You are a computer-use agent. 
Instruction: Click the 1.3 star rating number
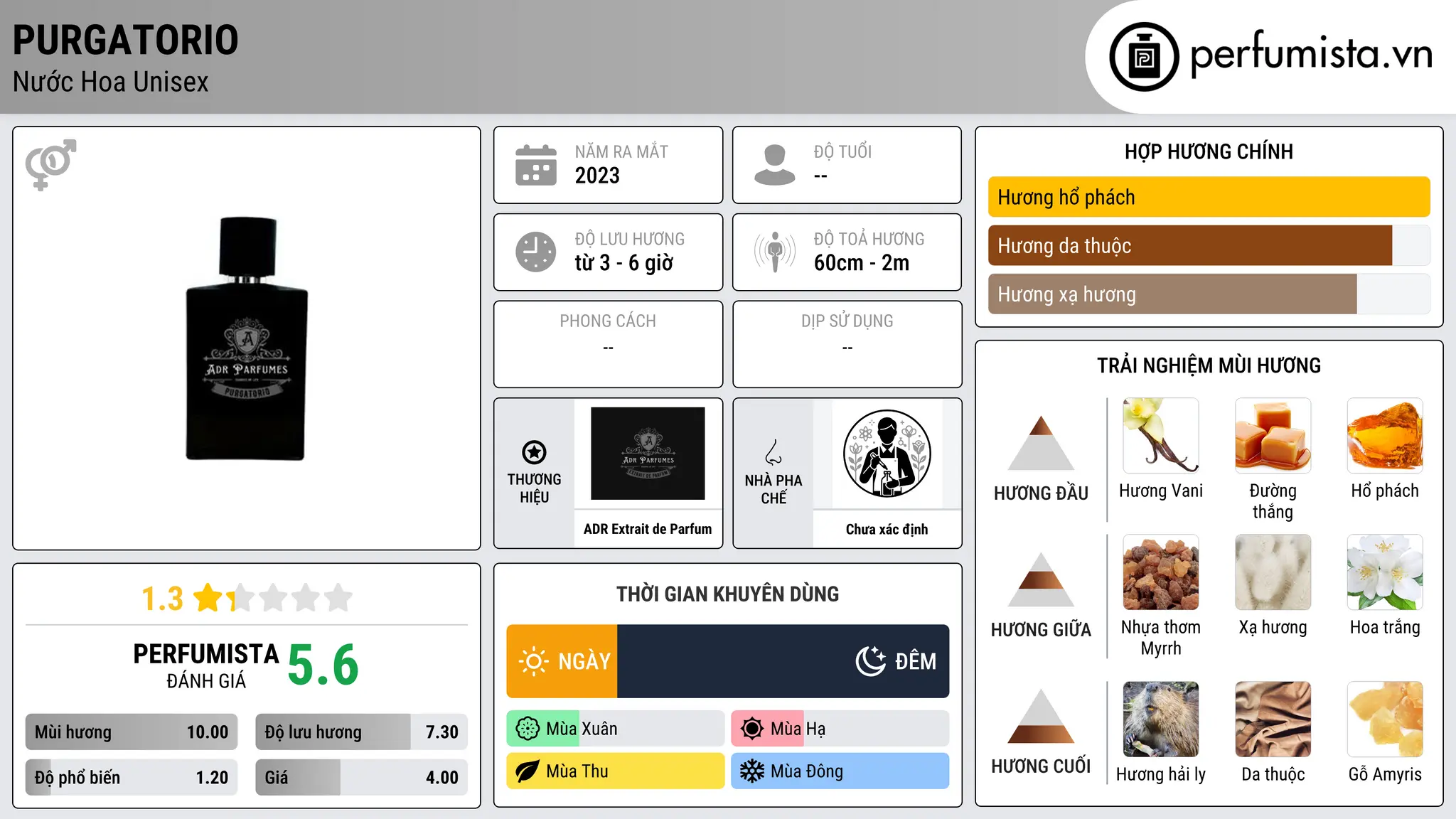[x=162, y=599]
